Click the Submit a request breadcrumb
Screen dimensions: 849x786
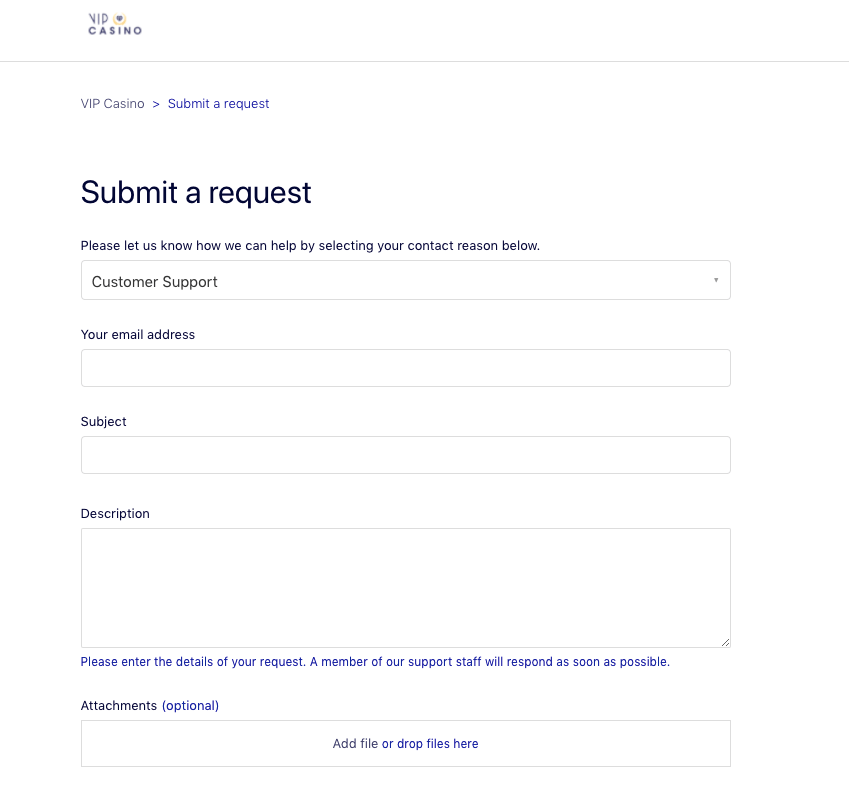point(218,104)
